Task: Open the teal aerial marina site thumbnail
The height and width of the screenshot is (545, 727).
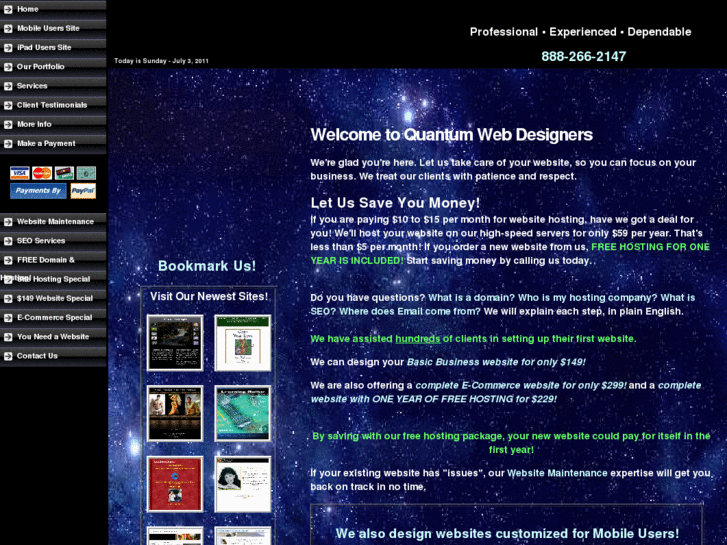Action: pos(243,413)
